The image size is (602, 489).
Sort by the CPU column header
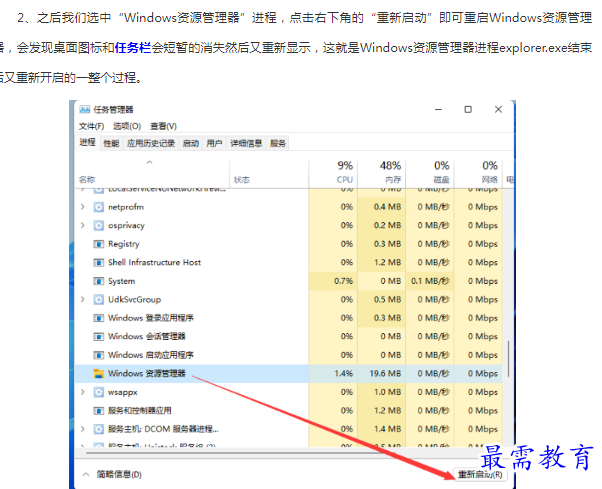(x=333, y=172)
